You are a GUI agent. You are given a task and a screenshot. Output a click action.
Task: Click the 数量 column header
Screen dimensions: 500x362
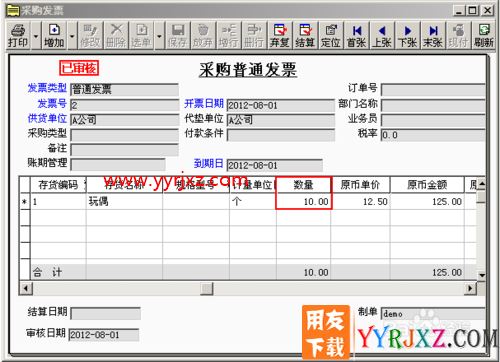click(x=303, y=184)
